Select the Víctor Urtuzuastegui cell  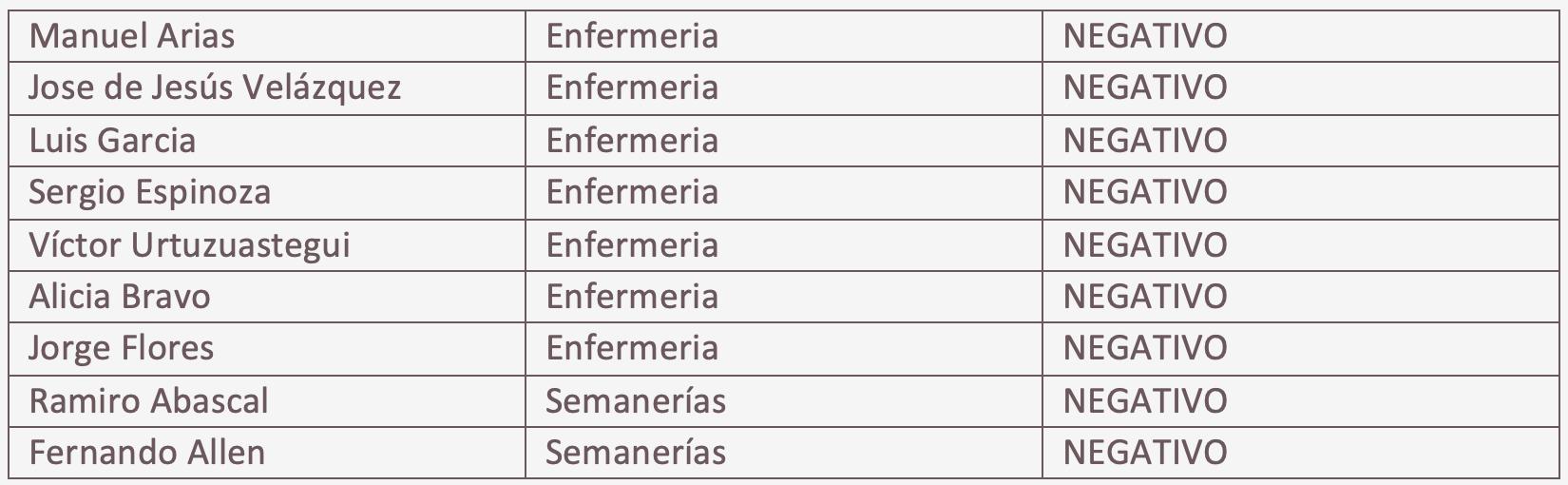tap(189, 245)
